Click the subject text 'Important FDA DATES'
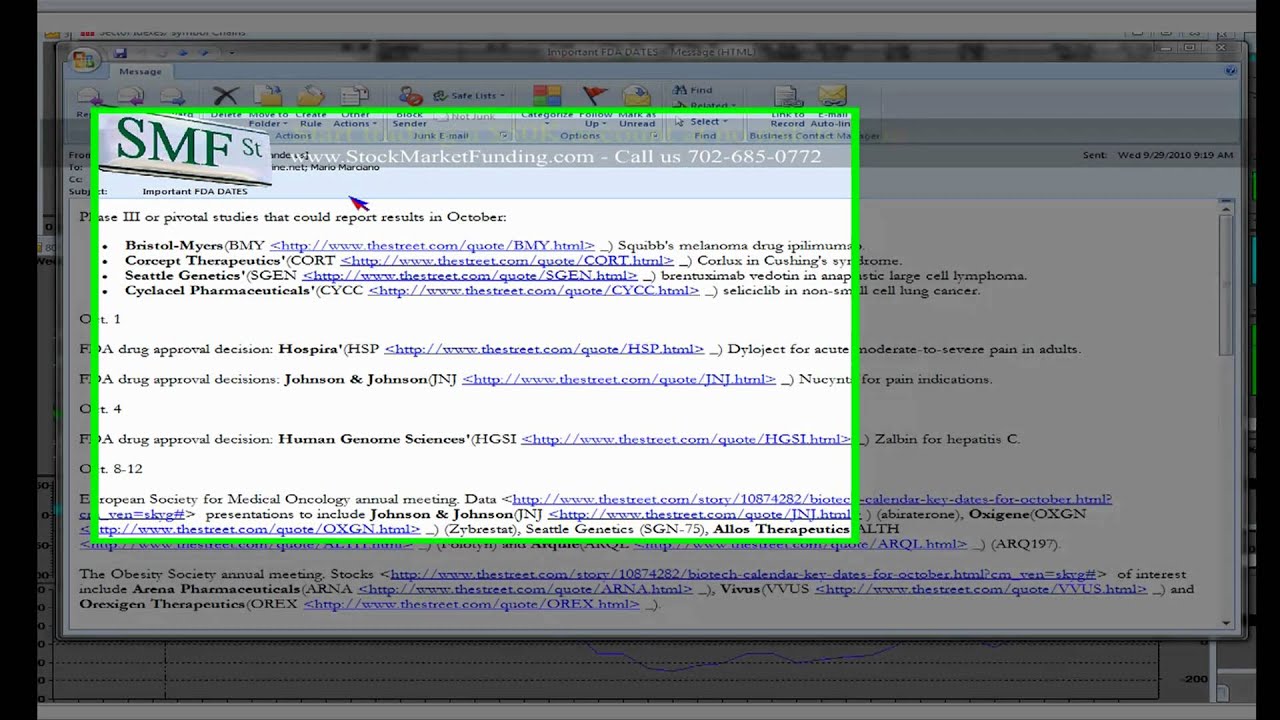Screen dimensions: 1280x720 [195, 191]
